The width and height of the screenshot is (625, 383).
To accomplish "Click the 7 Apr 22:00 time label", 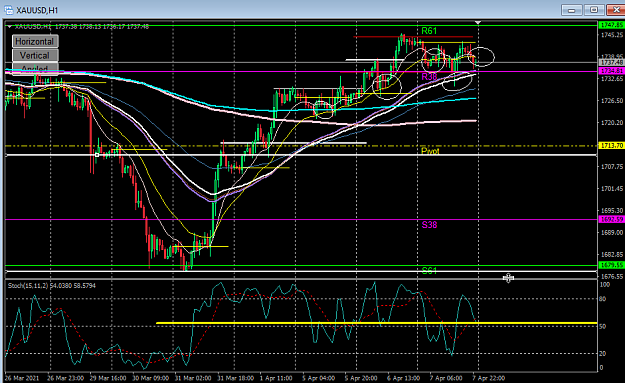I will click(x=489, y=378).
